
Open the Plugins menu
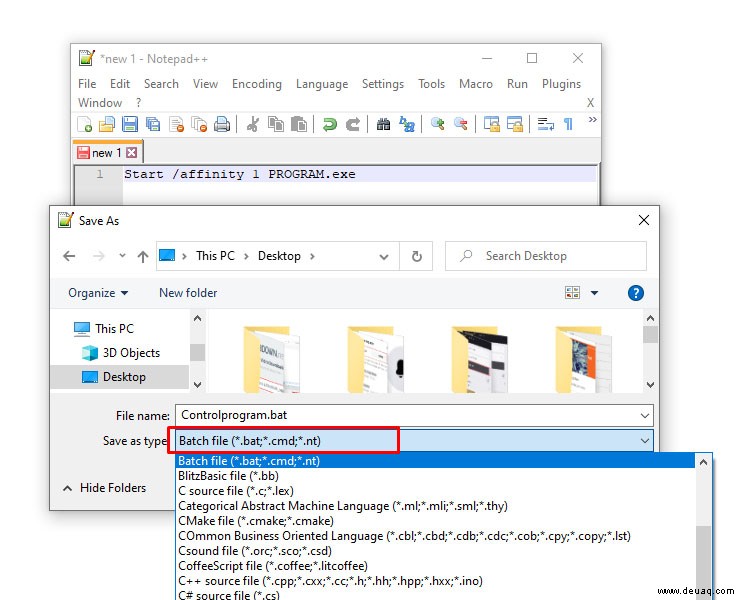tap(561, 84)
